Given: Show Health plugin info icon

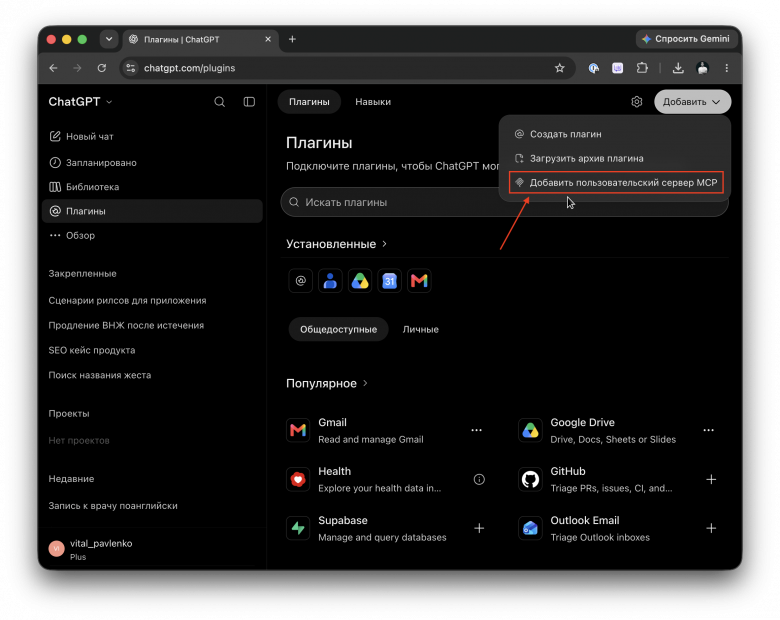Looking at the screenshot, I should coord(479,479).
